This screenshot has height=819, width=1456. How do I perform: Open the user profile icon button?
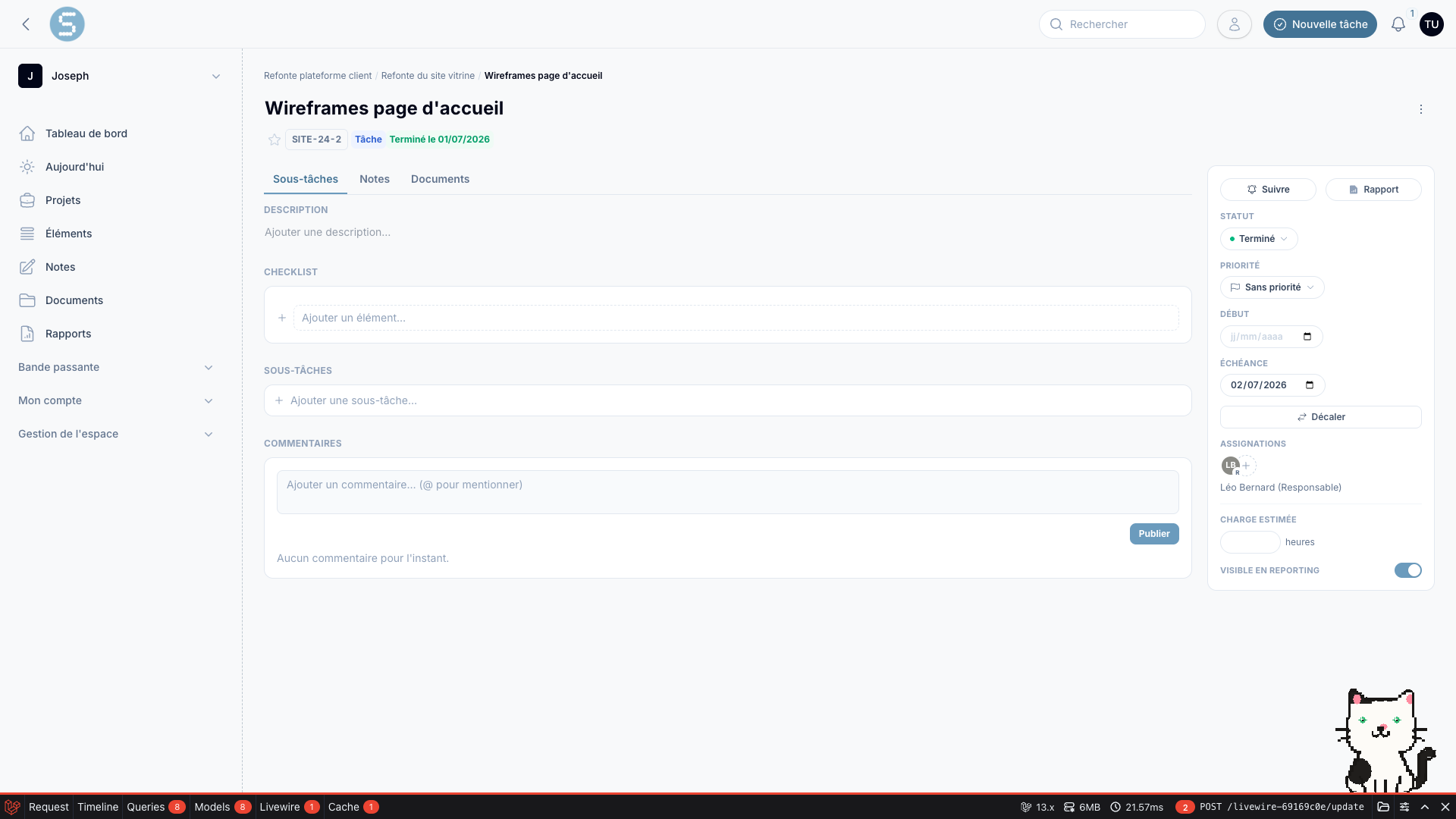point(1234,24)
